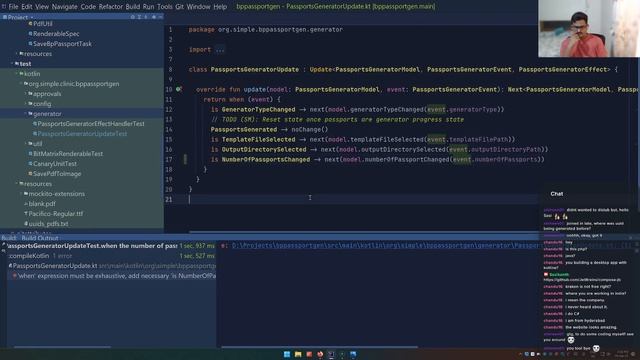
Task: Select CanaryUnitTest file
Action: coord(53,164)
